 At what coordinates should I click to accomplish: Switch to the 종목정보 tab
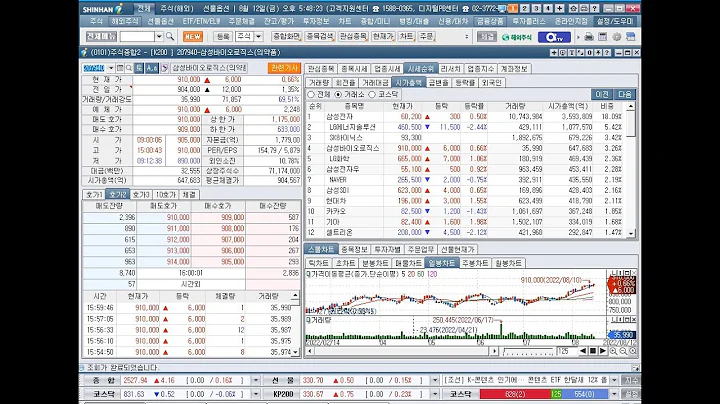point(354,249)
